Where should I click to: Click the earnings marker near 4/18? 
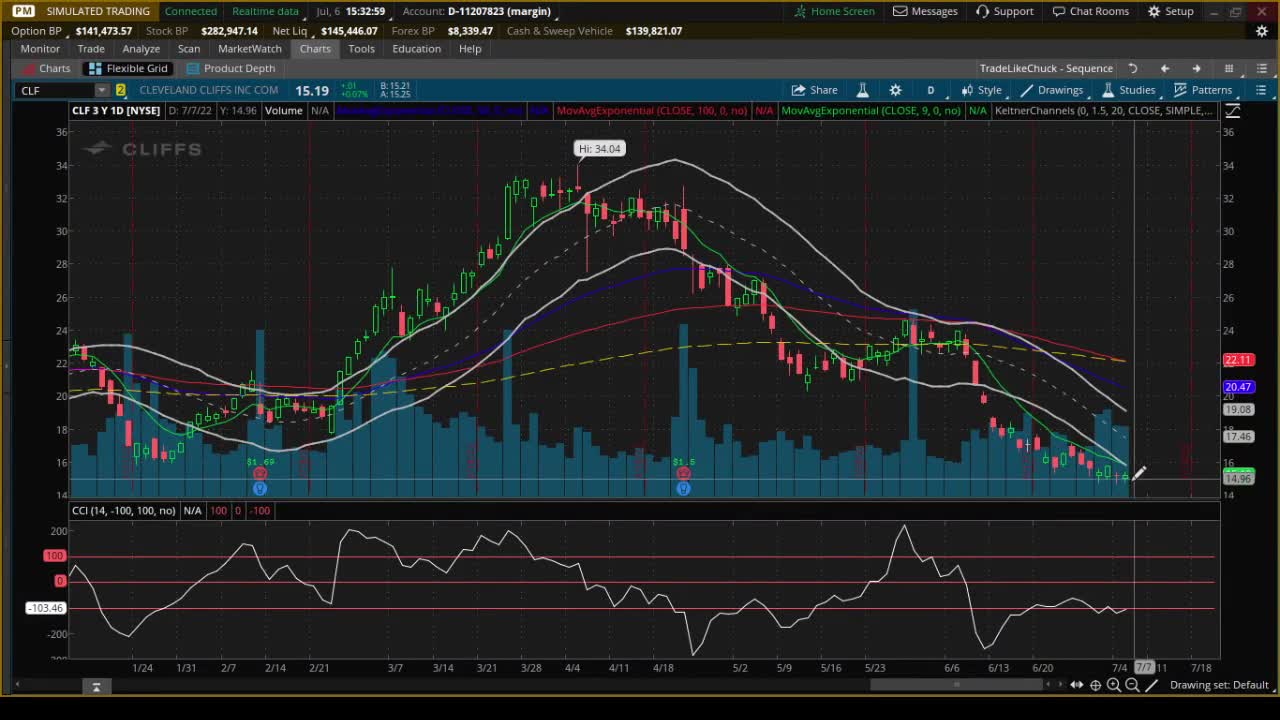click(x=683, y=473)
